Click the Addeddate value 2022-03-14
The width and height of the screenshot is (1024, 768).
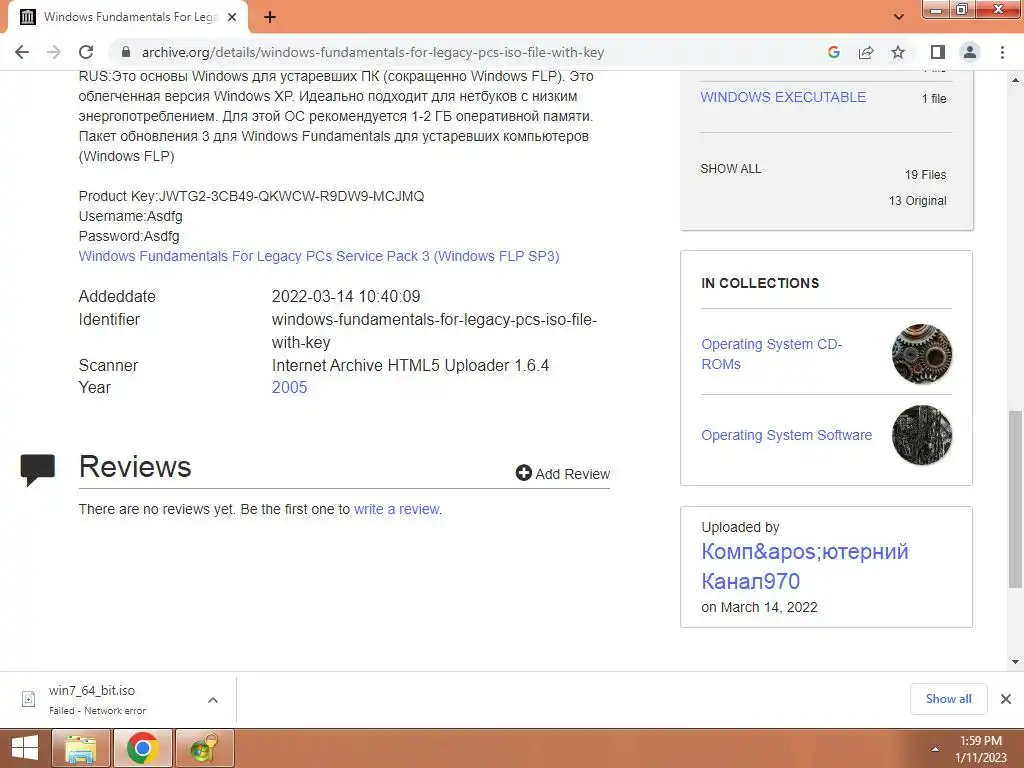click(345, 296)
